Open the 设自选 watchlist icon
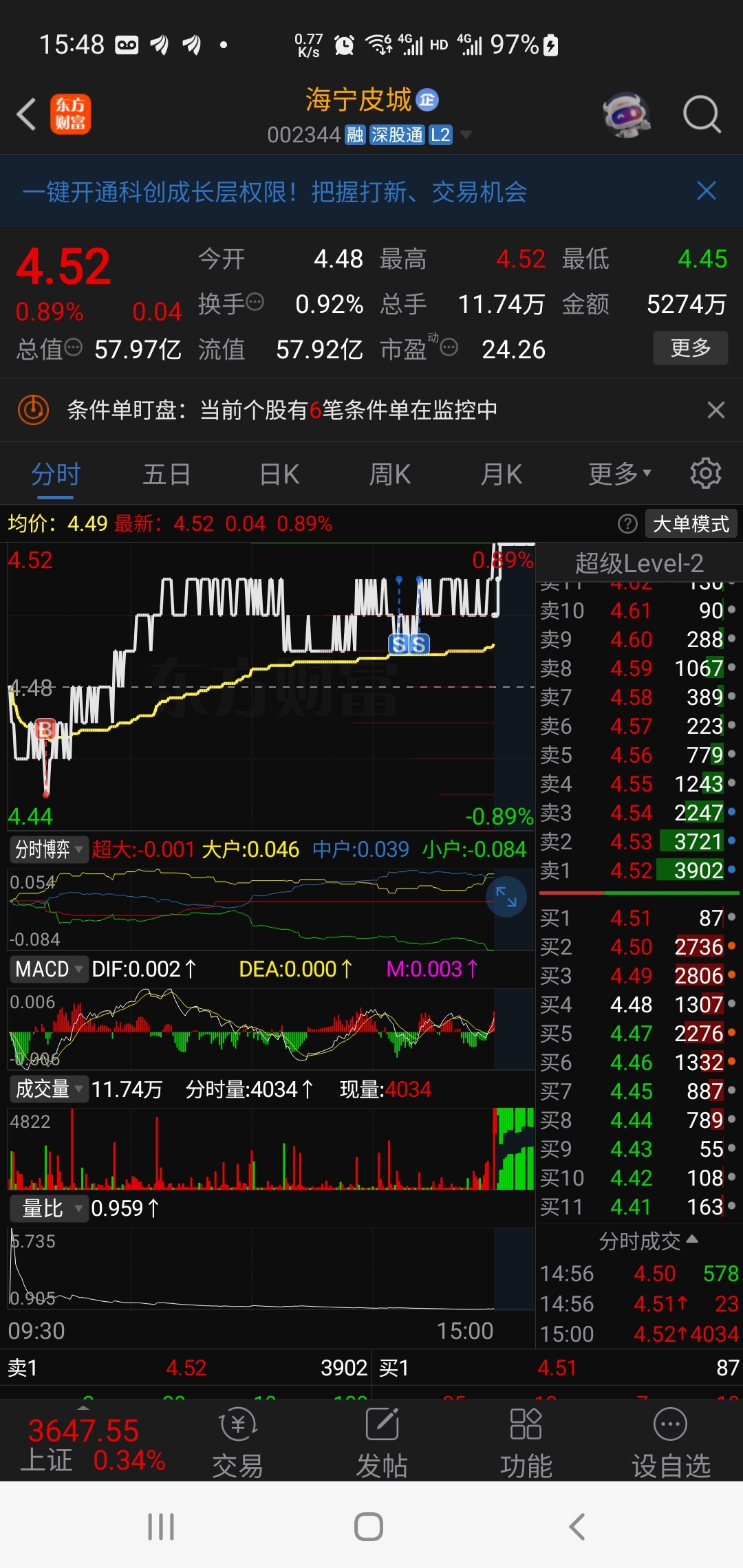The width and height of the screenshot is (743, 1568). coord(671,1443)
